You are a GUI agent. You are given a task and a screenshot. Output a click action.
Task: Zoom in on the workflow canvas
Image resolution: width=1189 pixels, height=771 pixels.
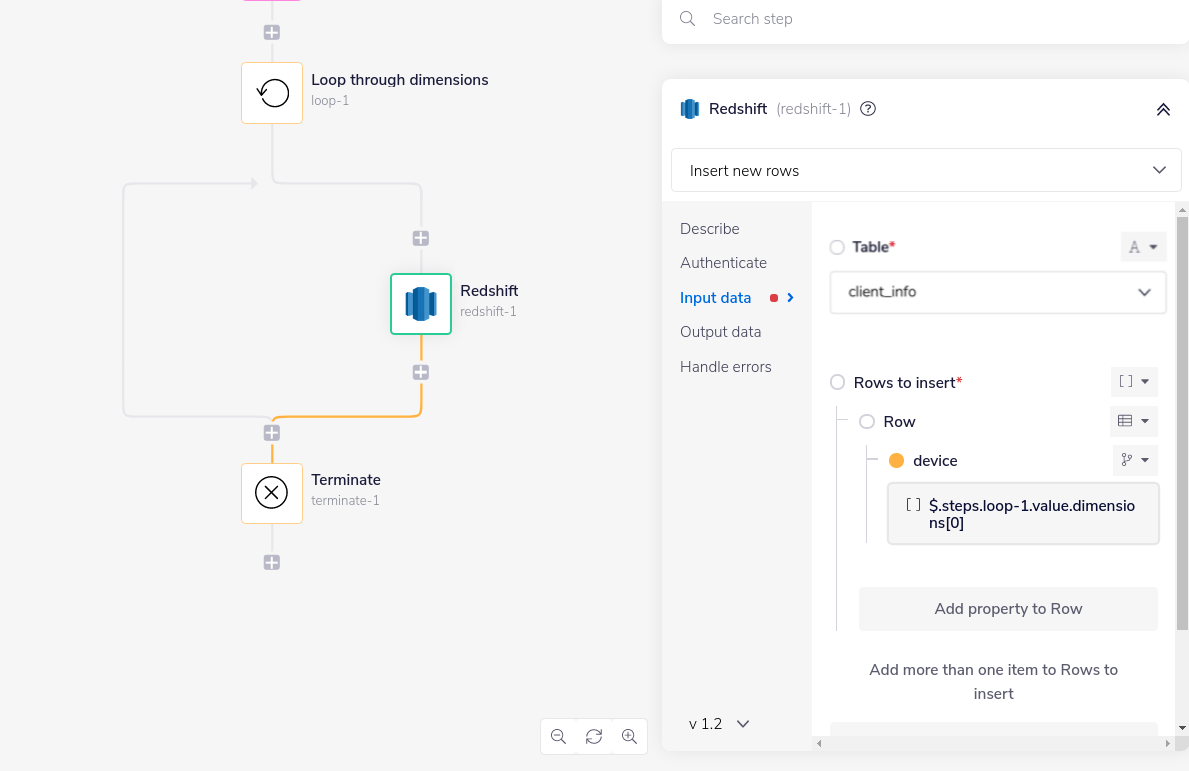pos(629,736)
